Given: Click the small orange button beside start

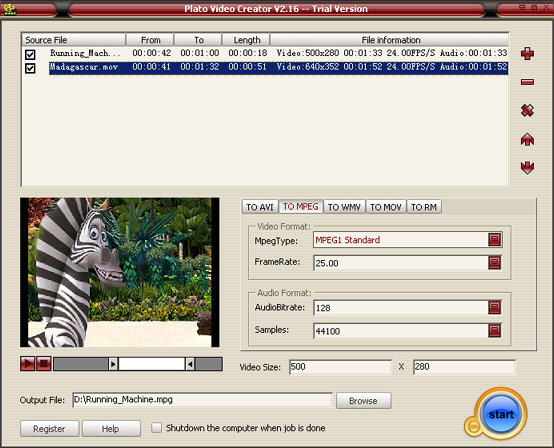Looking at the screenshot, I should tap(473, 426).
